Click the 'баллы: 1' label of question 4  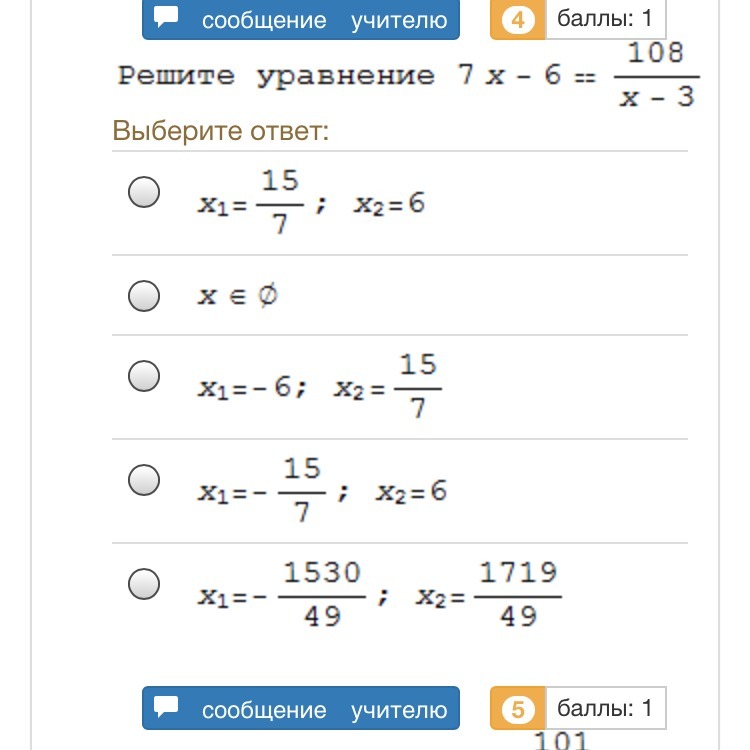click(605, 19)
